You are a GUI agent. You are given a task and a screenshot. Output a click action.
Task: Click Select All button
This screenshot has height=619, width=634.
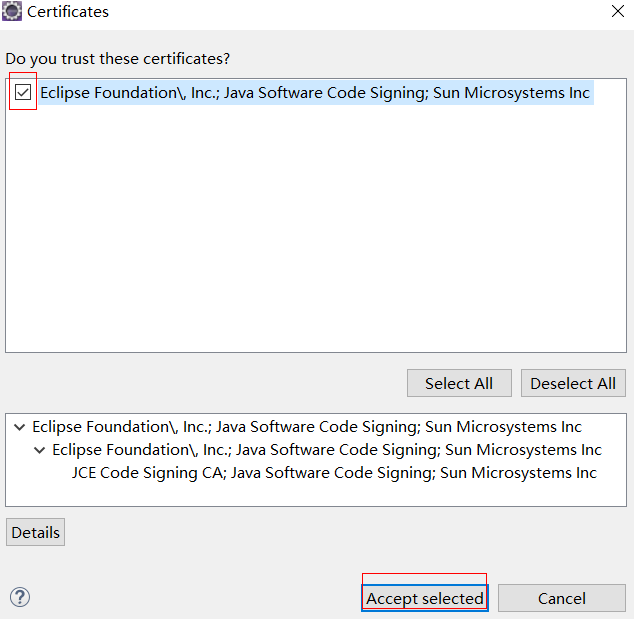click(459, 383)
